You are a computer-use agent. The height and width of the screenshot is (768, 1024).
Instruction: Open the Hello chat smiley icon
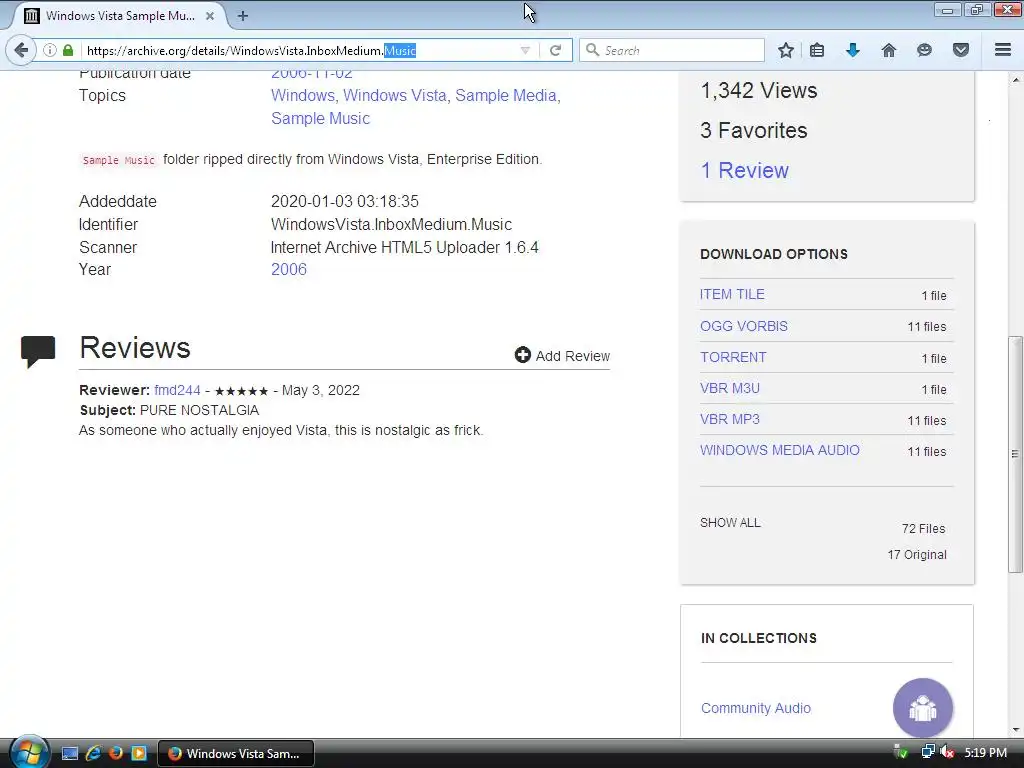(924, 50)
